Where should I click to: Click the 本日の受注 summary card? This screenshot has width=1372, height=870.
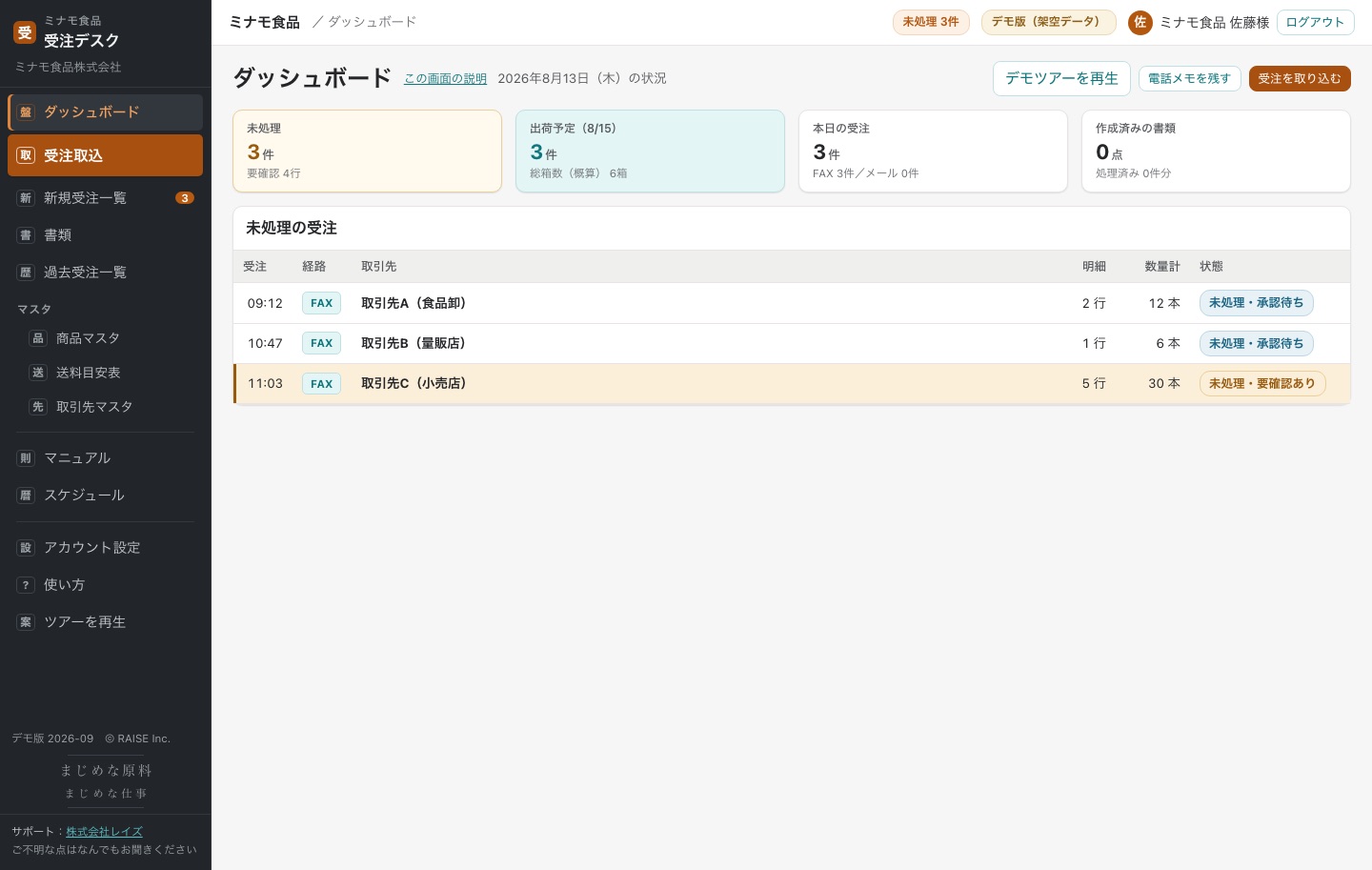(933, 152)
